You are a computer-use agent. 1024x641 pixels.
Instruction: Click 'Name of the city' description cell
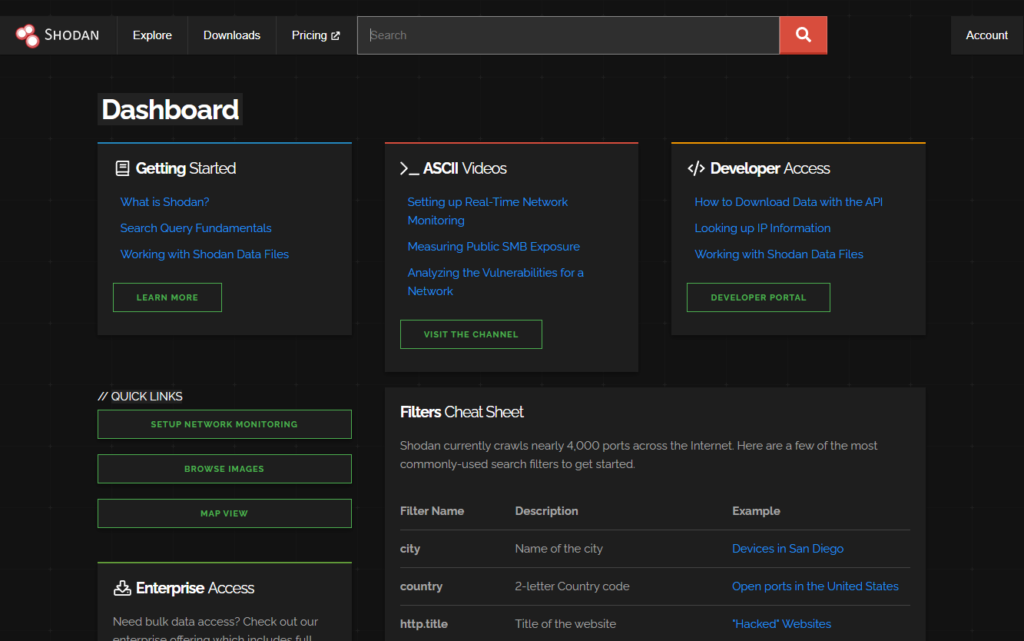(559, 548)
